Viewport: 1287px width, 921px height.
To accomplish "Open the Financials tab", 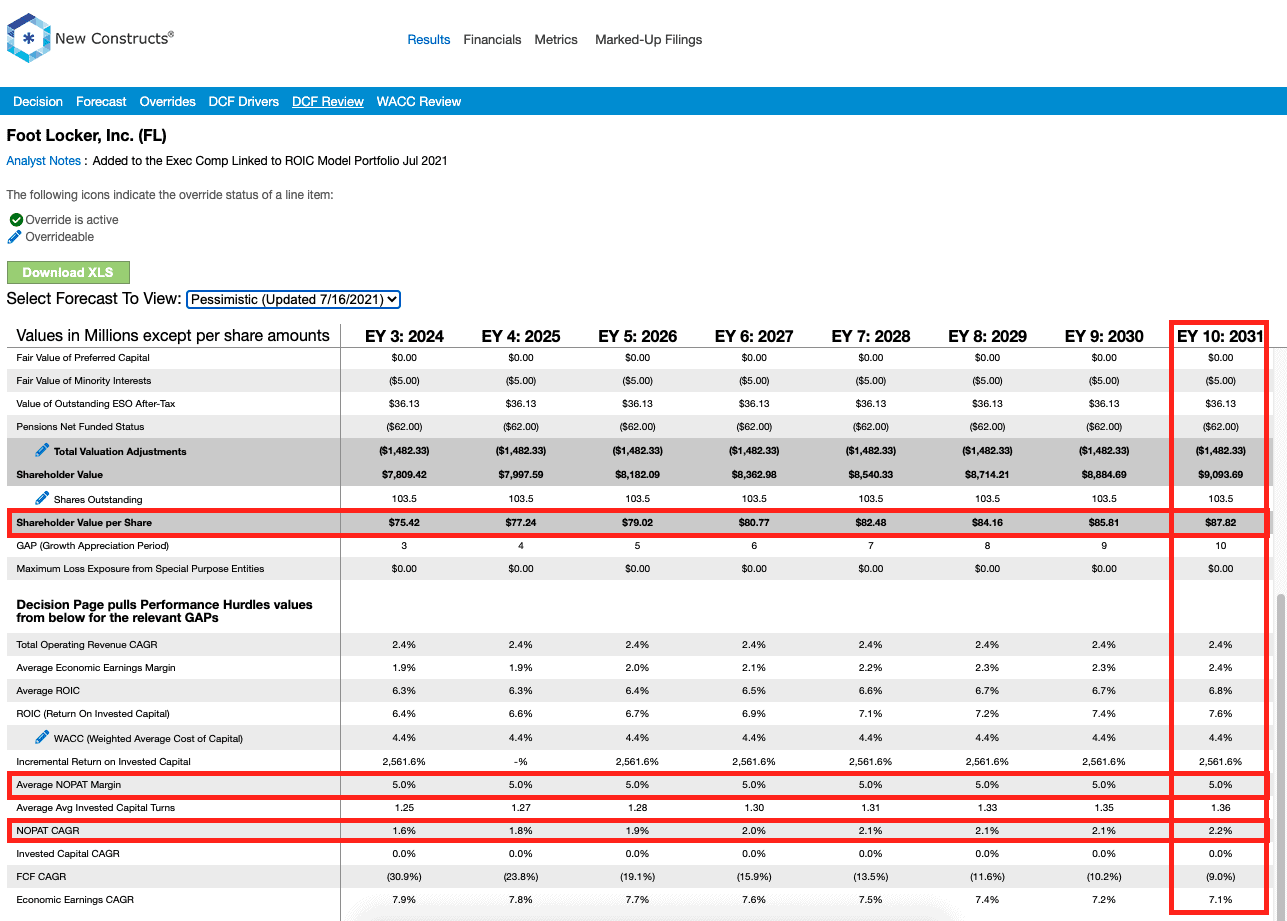I will coord(492,40).
